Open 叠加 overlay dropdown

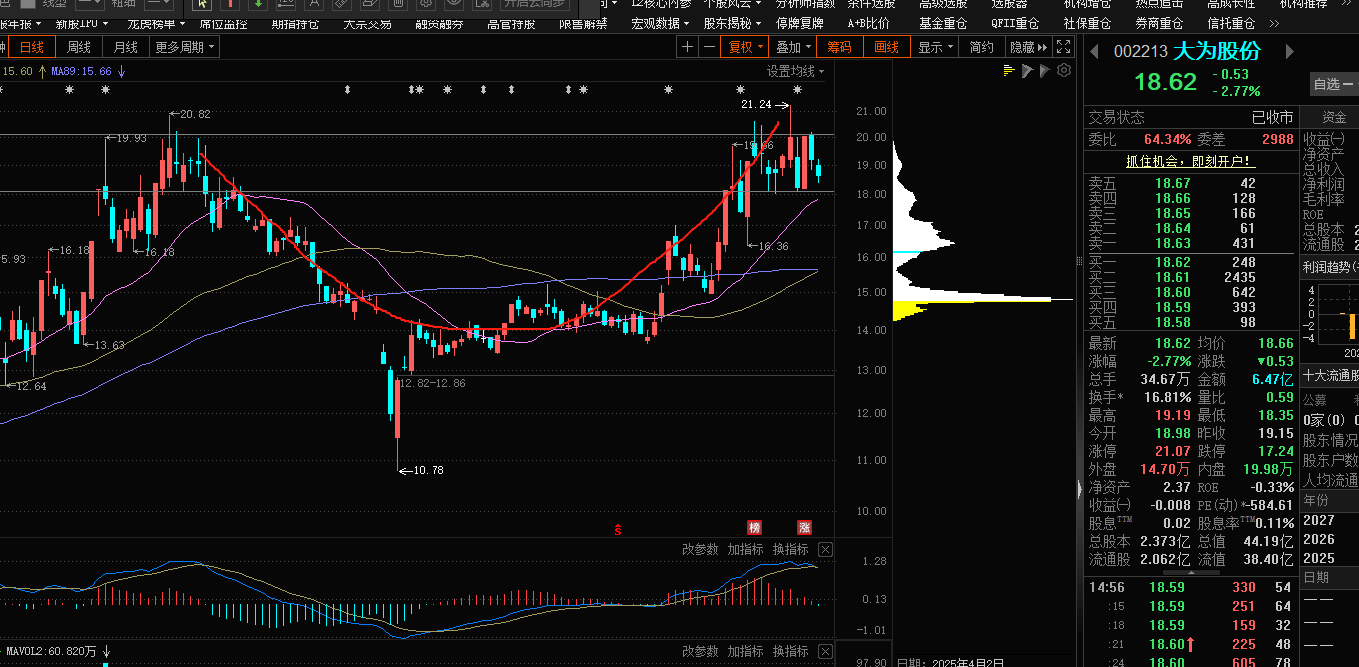(794, 47)
